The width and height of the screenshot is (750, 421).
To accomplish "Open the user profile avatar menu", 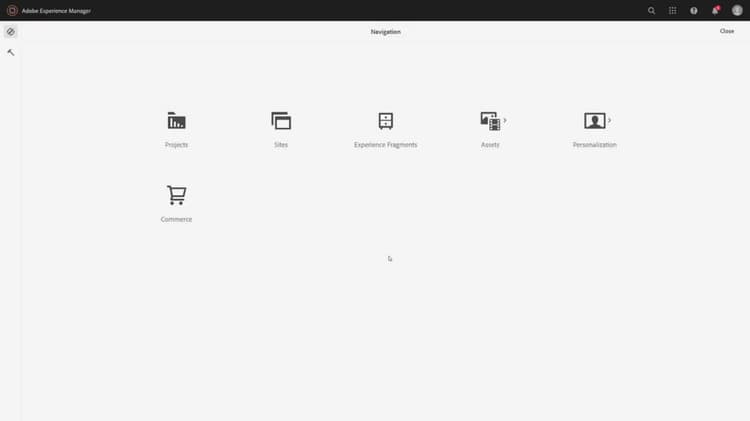I will (737, 11).
